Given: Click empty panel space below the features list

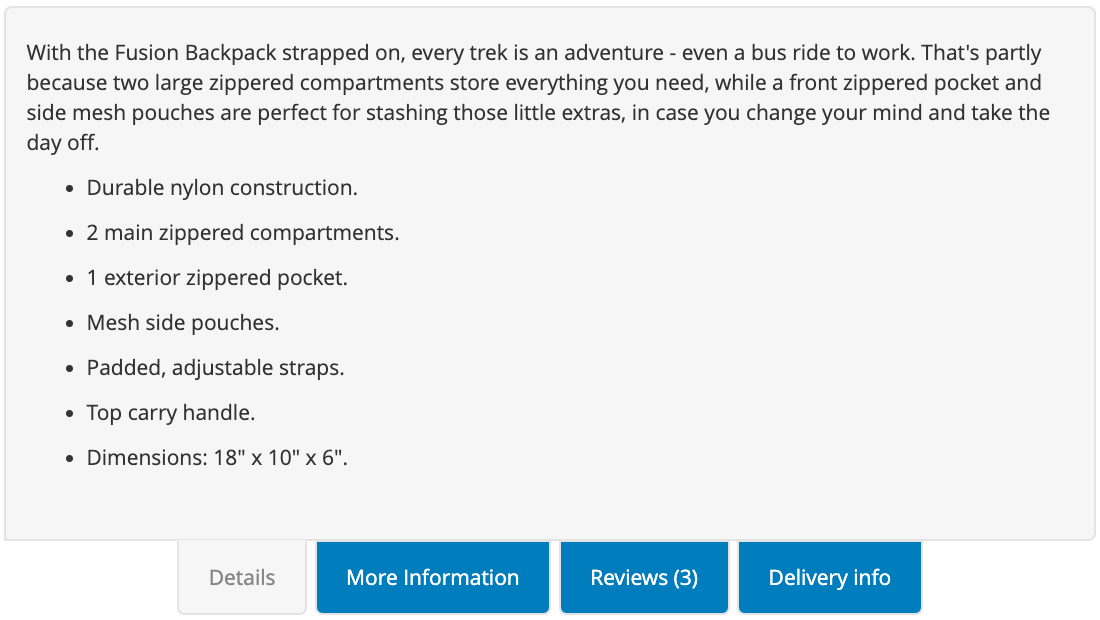Looking at the screenshot, I should click(x=550, y=506).
